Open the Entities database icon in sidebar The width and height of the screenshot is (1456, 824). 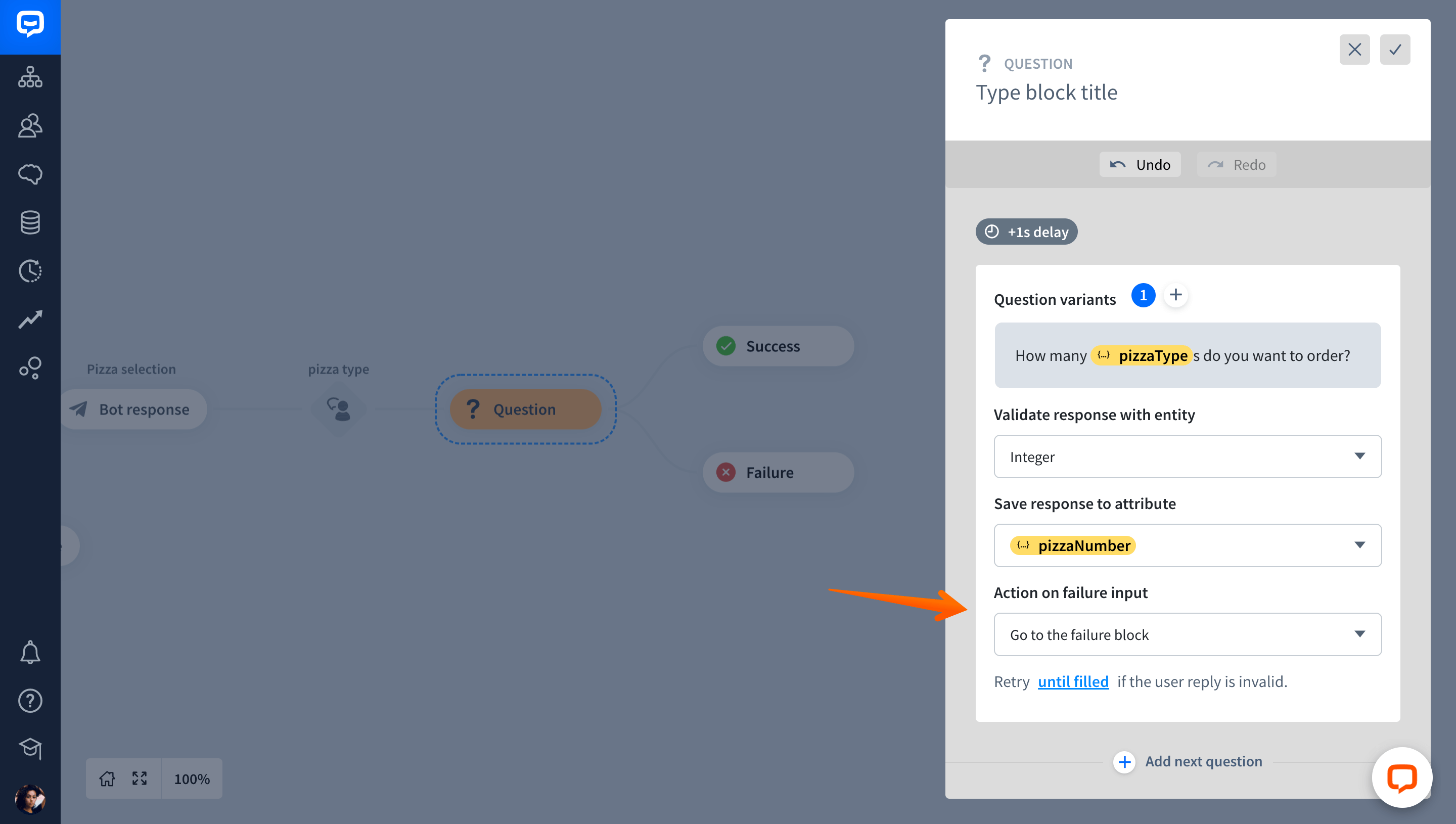coord(30,222)
